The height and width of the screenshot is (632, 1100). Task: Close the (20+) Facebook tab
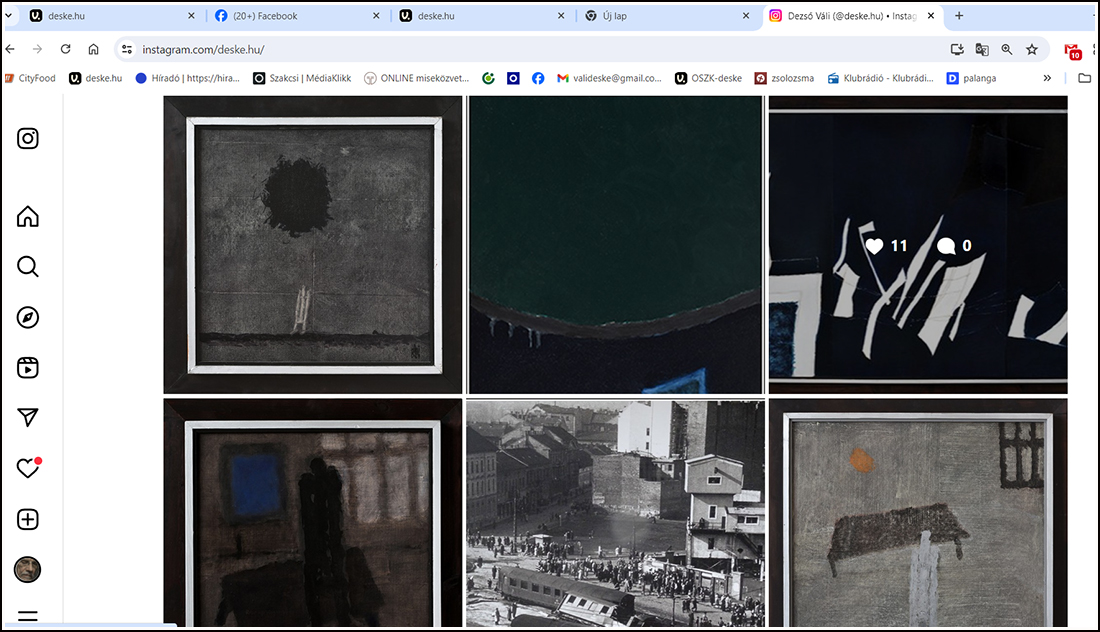pos(376,15)
